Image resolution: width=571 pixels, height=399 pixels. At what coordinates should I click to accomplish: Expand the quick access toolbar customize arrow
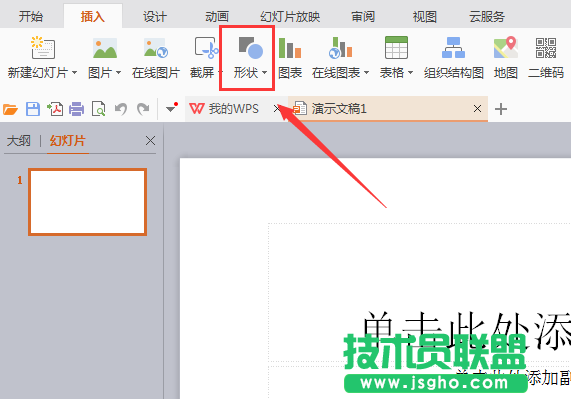coord(170,108)
